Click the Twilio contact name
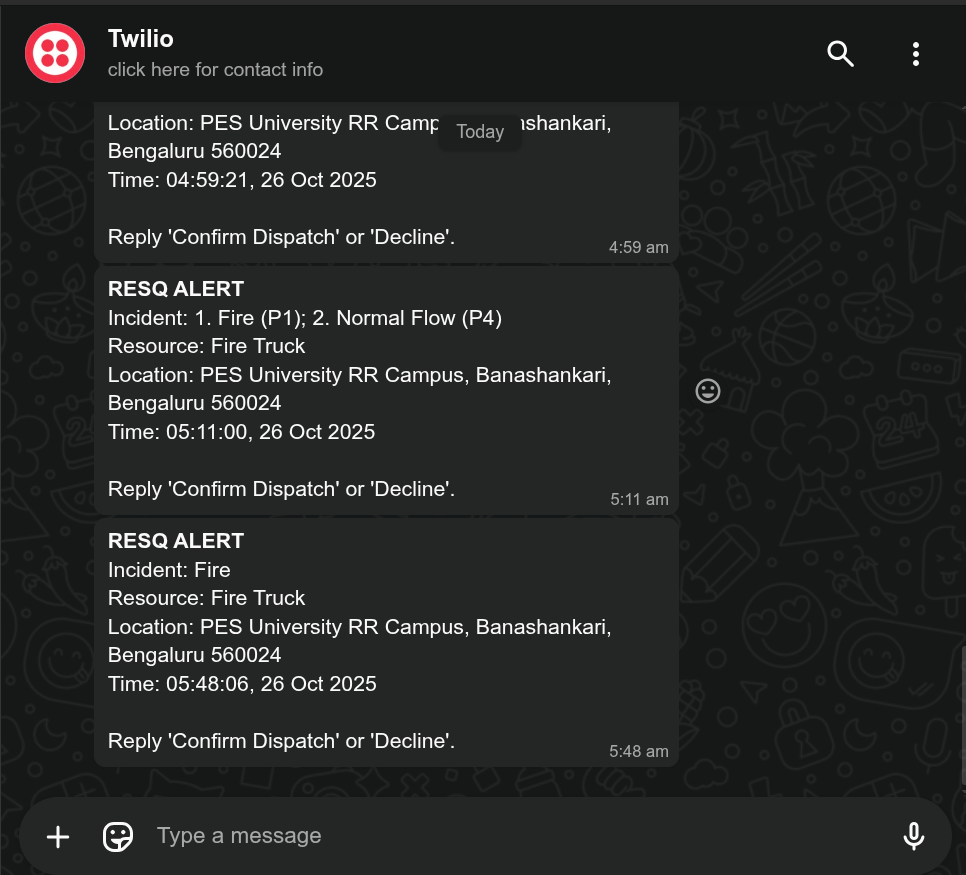 pos(140,39)
